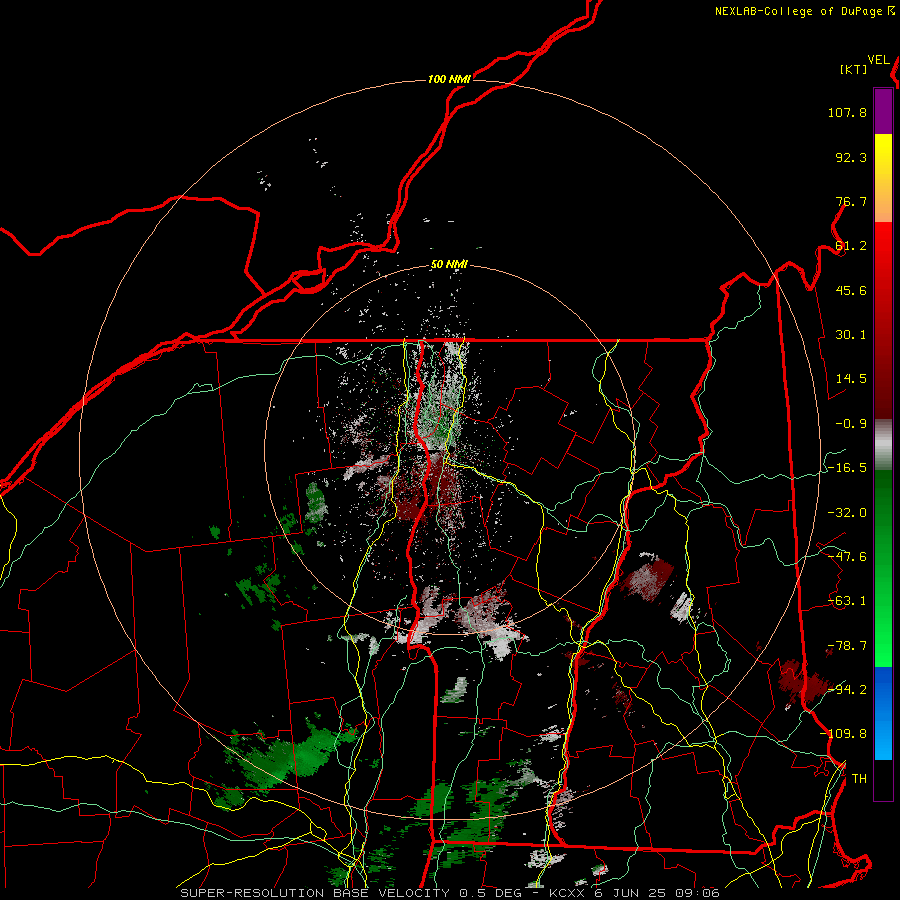
Task: Click the Super-Resolution Base Velocity KCXX caption
Action: pos(449,893)
